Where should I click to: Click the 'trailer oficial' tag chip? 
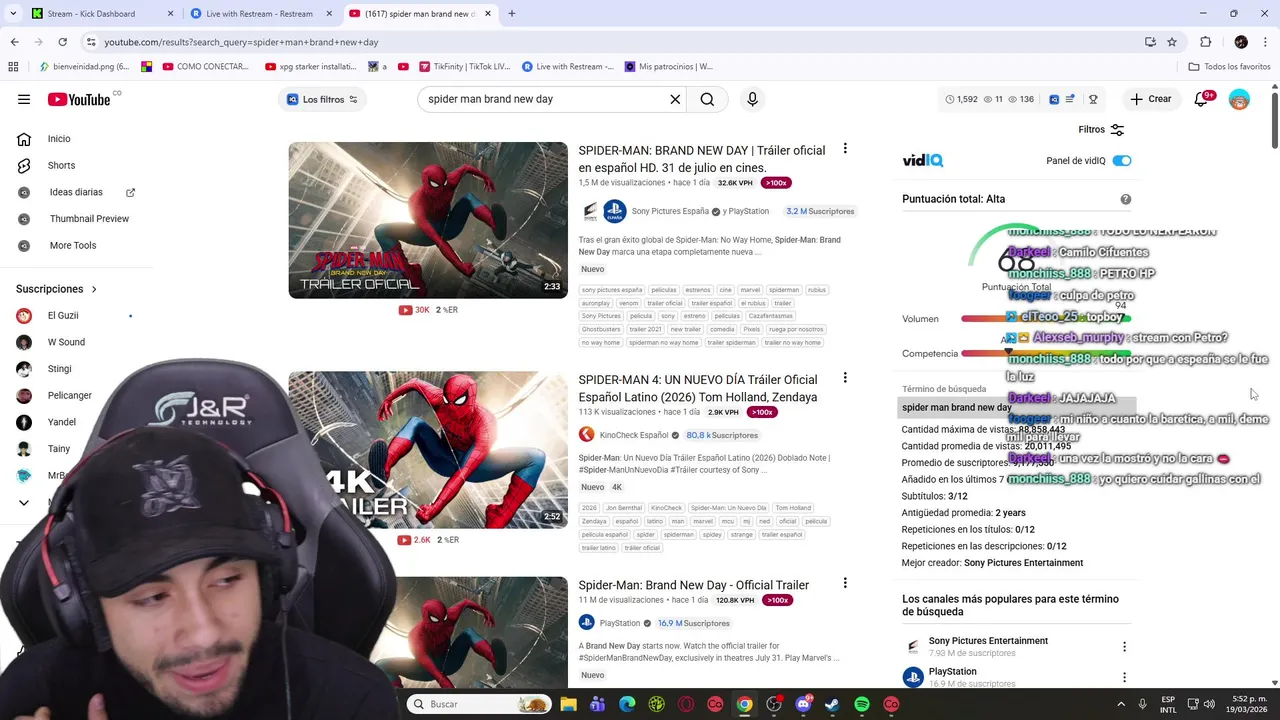click(x=664, y=303)
